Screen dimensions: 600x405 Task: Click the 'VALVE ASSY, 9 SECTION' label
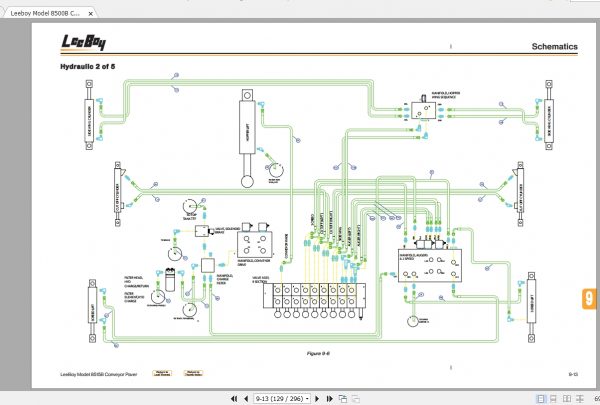260,279
